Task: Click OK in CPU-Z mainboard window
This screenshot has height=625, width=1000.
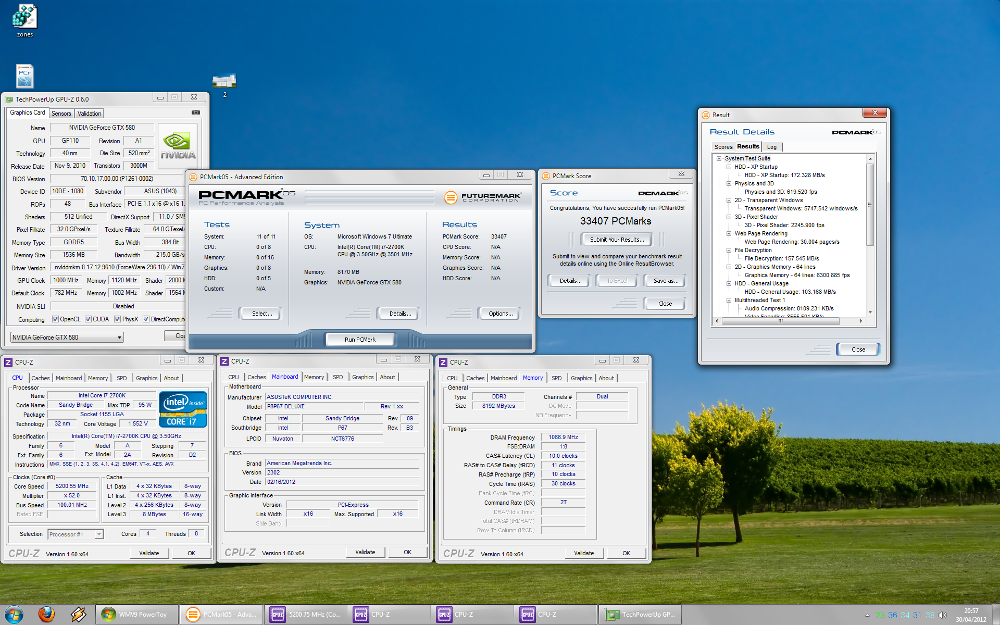Action: click(x=408, y=552)
